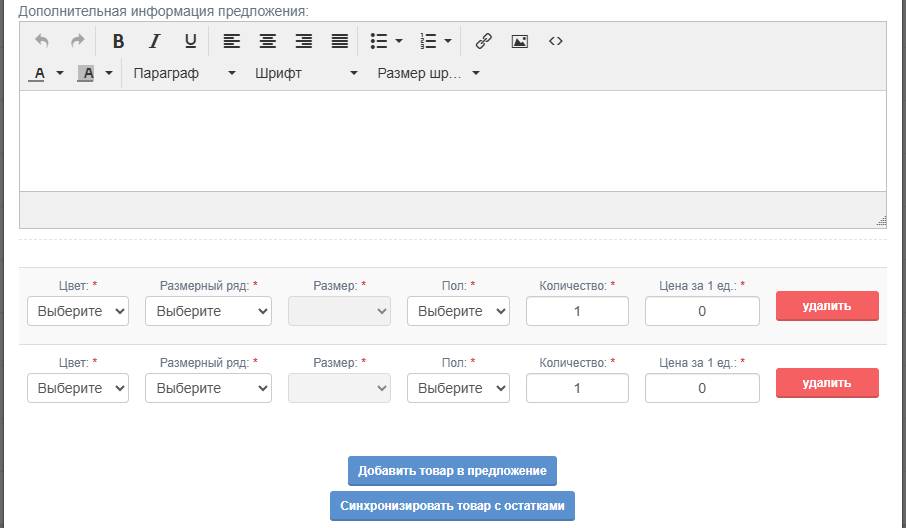Grab the editor resize handle
The height and width of the screenshot is (528, 906).
point(881,220)
